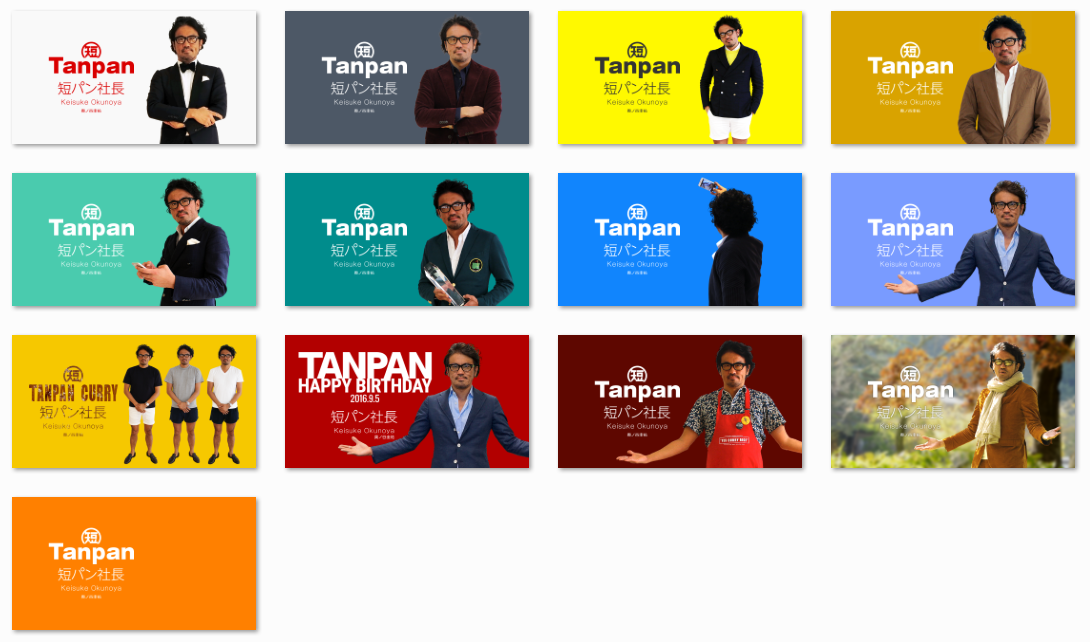1090x642 pixels.
Task: Click the circled 短 logo on the mint green banner
Action: pyautogui.click(x=91, y=212)
